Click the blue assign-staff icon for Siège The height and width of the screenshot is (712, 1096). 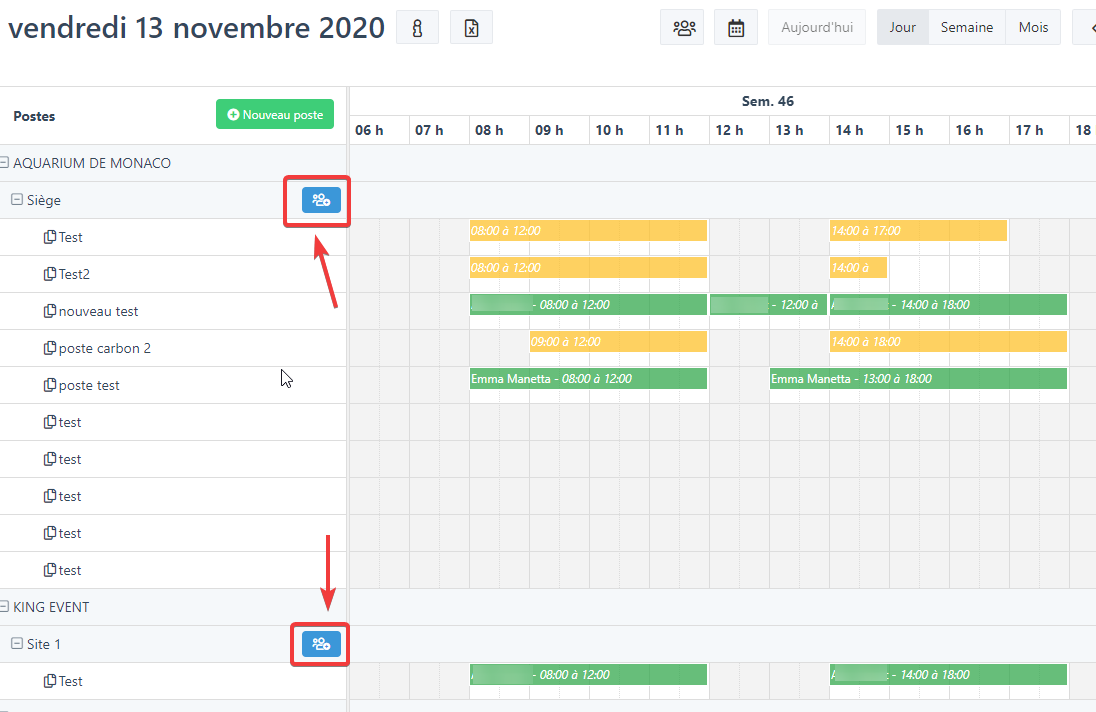pos(321,200)
